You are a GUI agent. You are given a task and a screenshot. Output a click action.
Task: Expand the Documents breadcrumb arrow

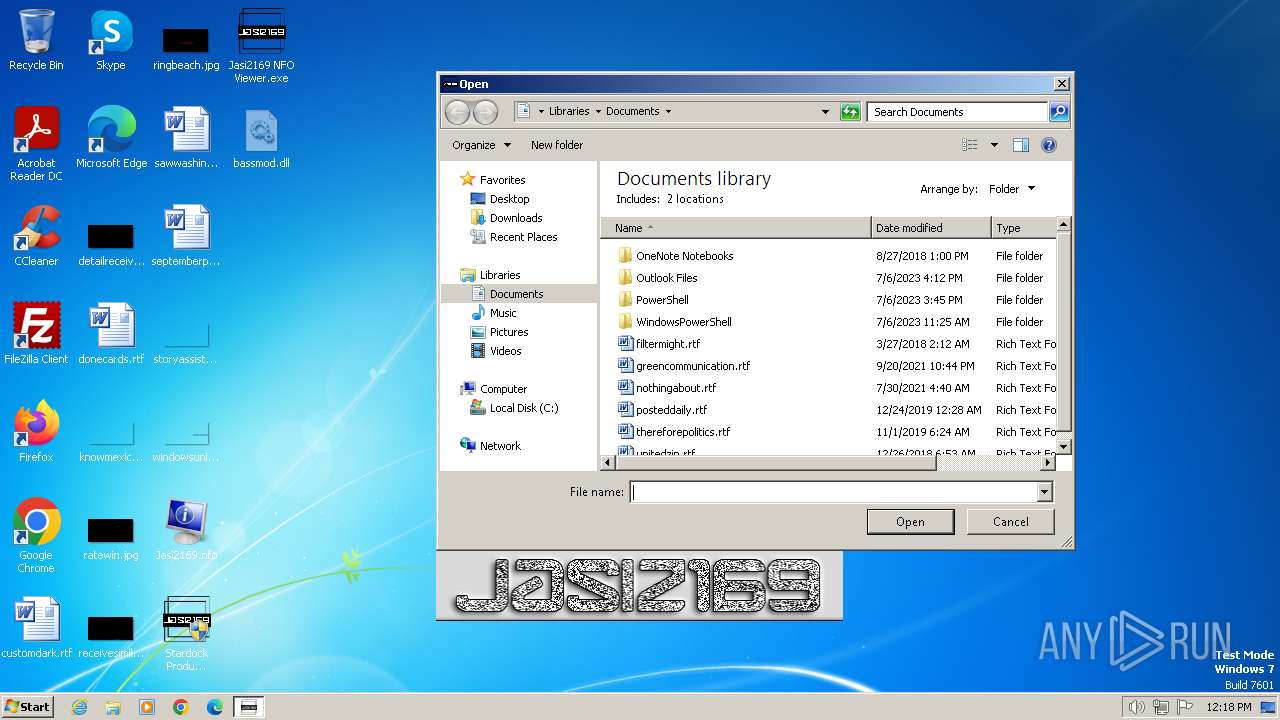668,112
